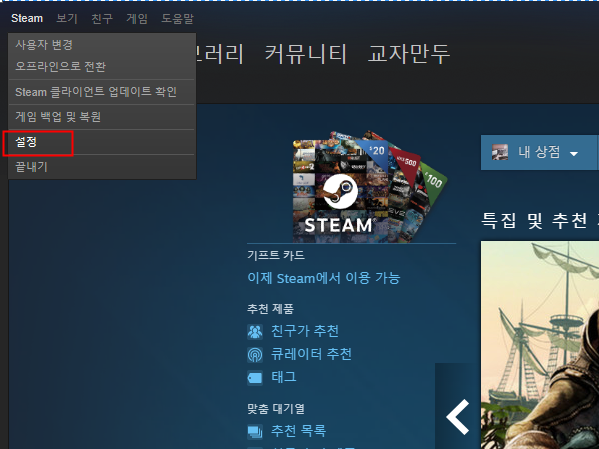The height and width of the screenshot is (449, 599).
Task: Expand the 내 상점 dropdown
Action: click(539, 152)
